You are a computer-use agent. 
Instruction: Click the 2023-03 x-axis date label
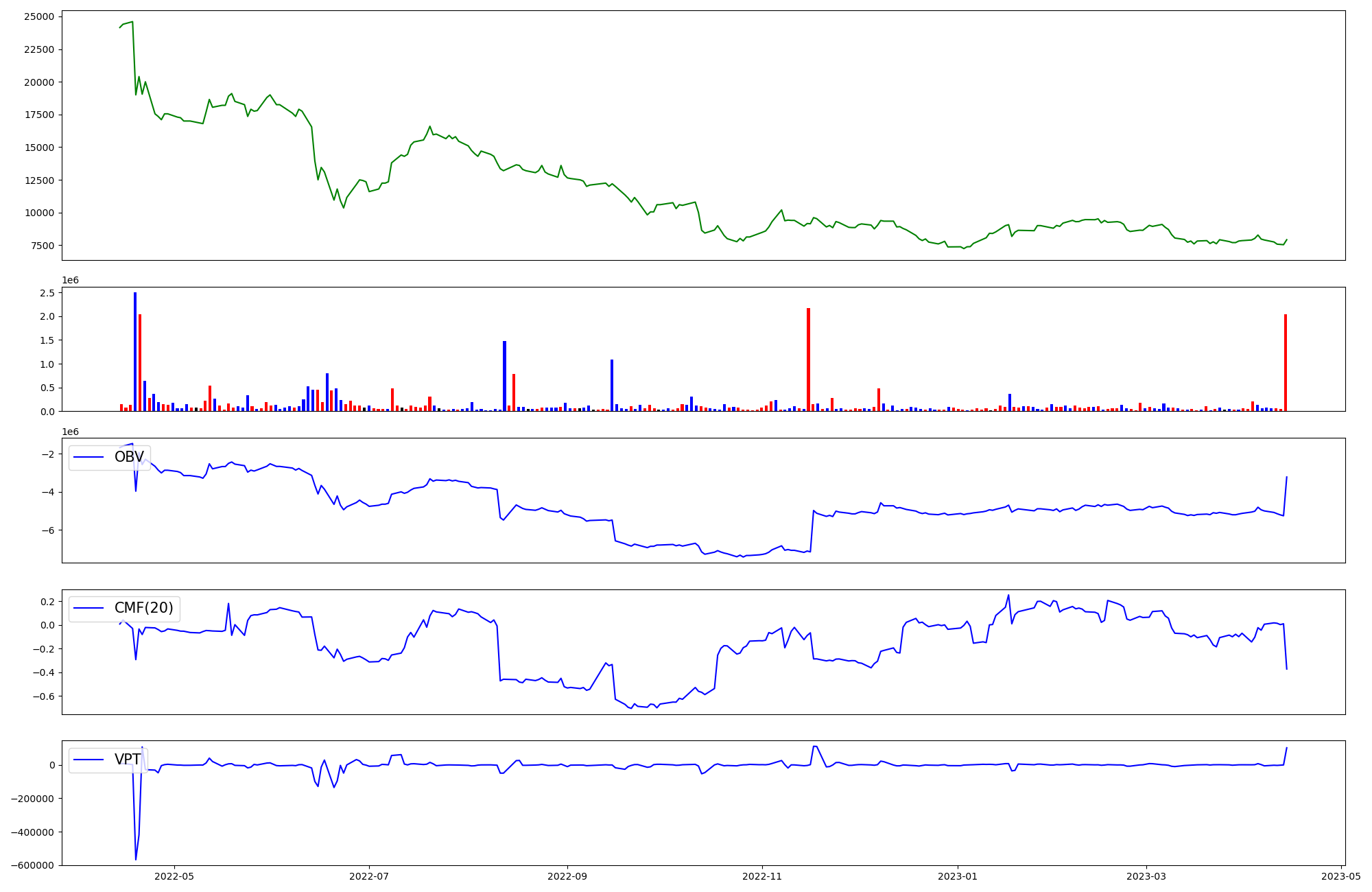[x=1146, y=876]
